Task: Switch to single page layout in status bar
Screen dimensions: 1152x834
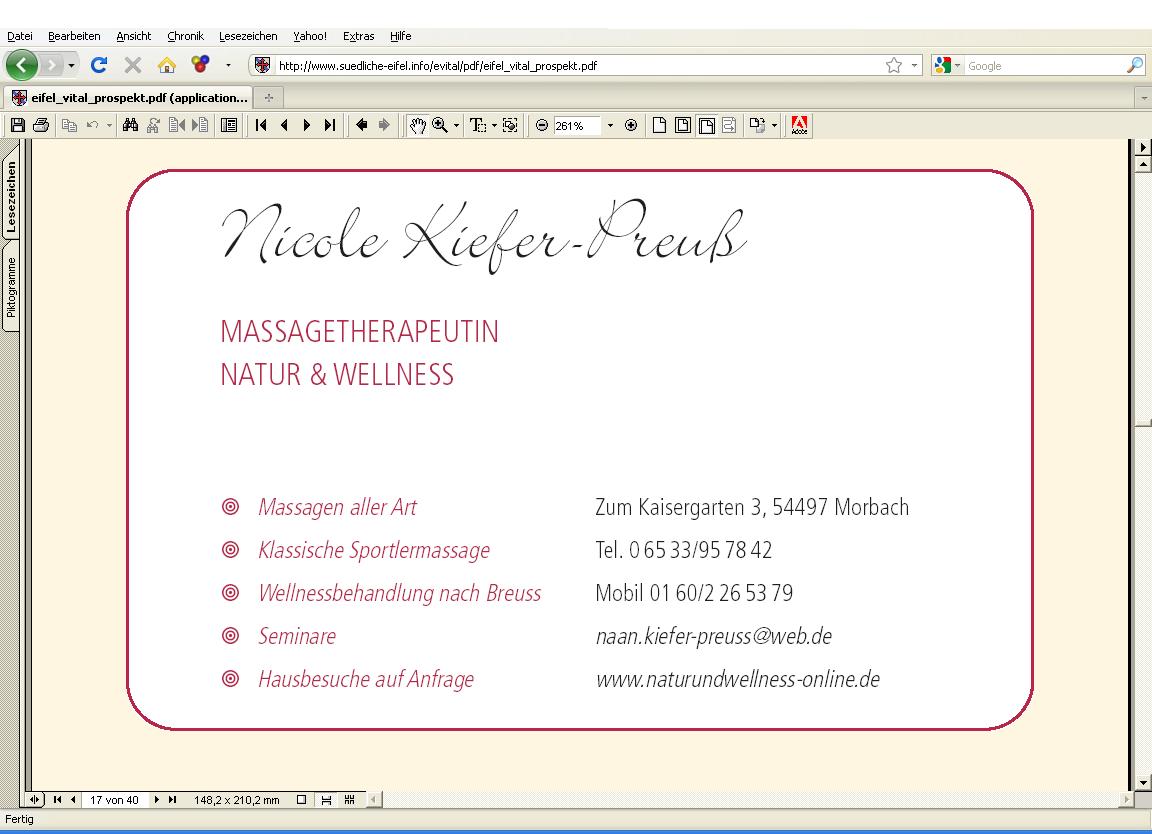Action: pos(301,800)
